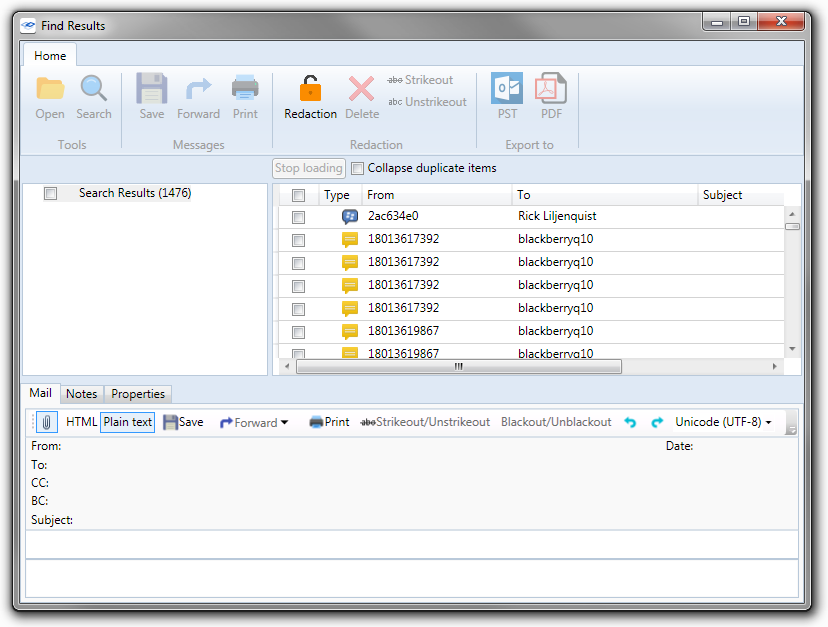Enable Collapse duplicate items checkbox

358,169
